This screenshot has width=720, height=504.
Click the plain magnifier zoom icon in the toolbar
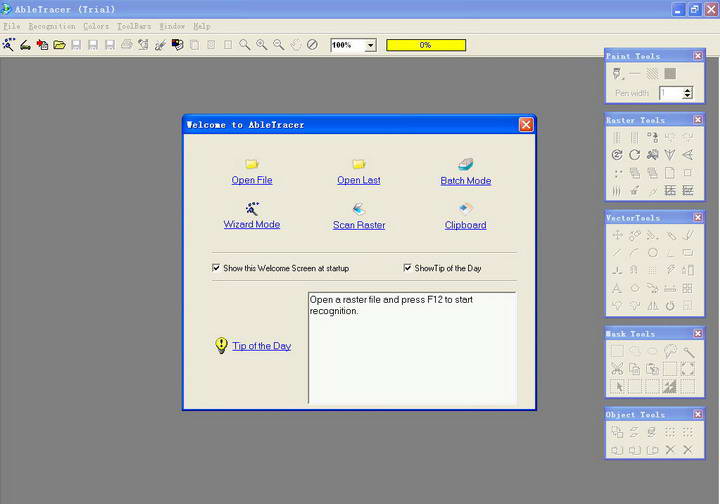(x=245, y=45)
